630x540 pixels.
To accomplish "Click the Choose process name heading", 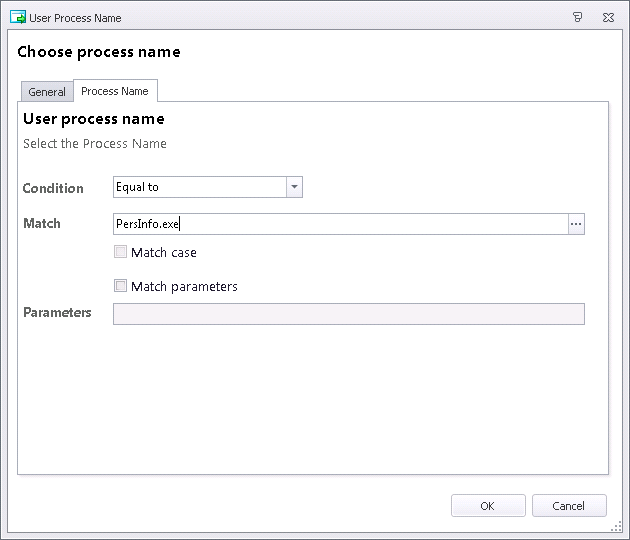I will coord(99,52).
